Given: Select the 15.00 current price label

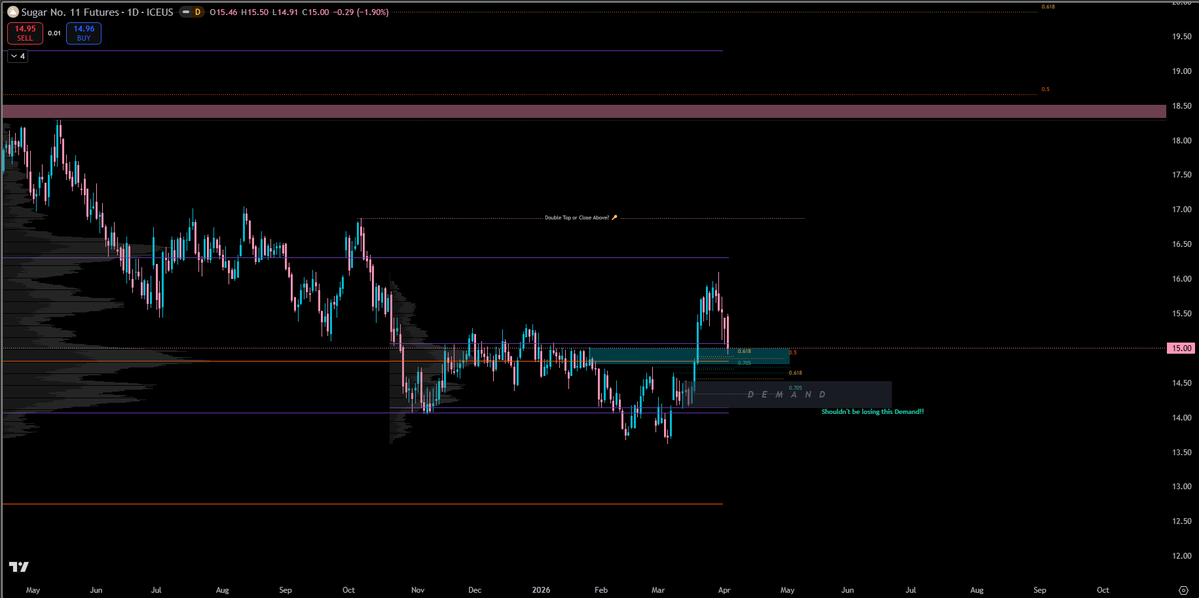Looking at the screenshot, I should coord(1182,348).
